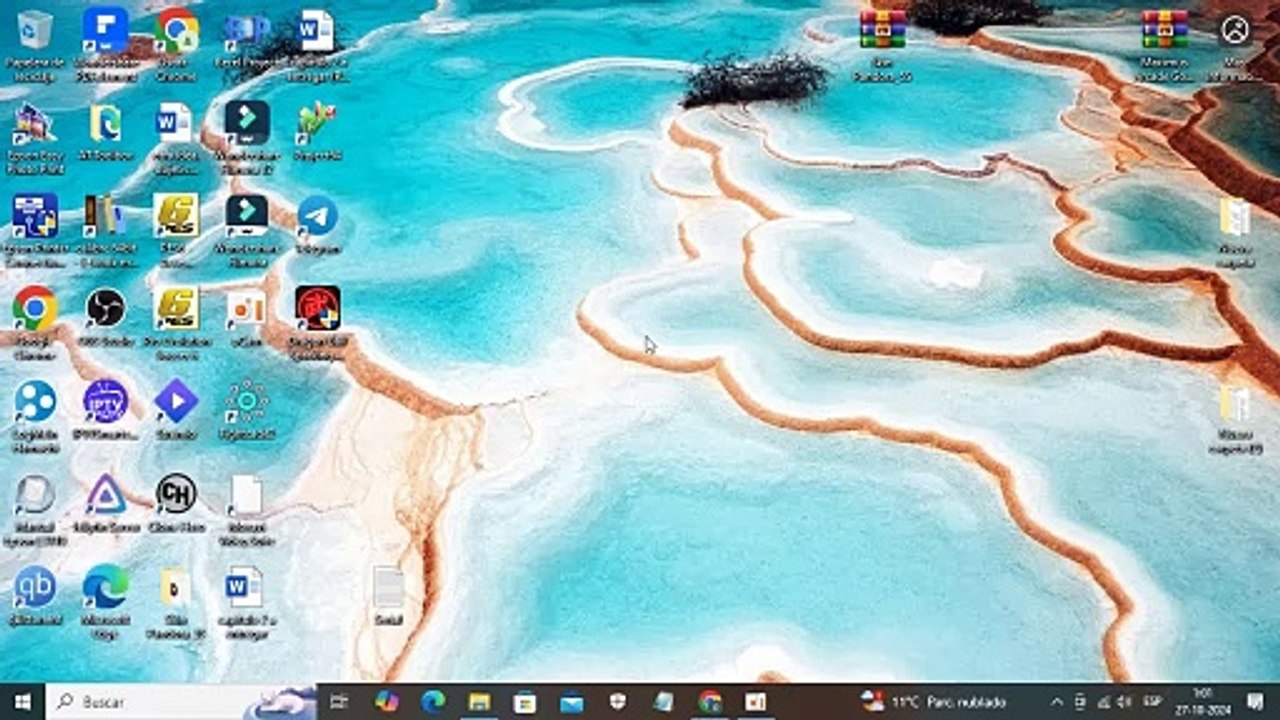The width and height of the screenshot is (1280, 720).
Task: Launch the Wondershare Filmora shortcut beside Telegram
Action: pos(246,217)
